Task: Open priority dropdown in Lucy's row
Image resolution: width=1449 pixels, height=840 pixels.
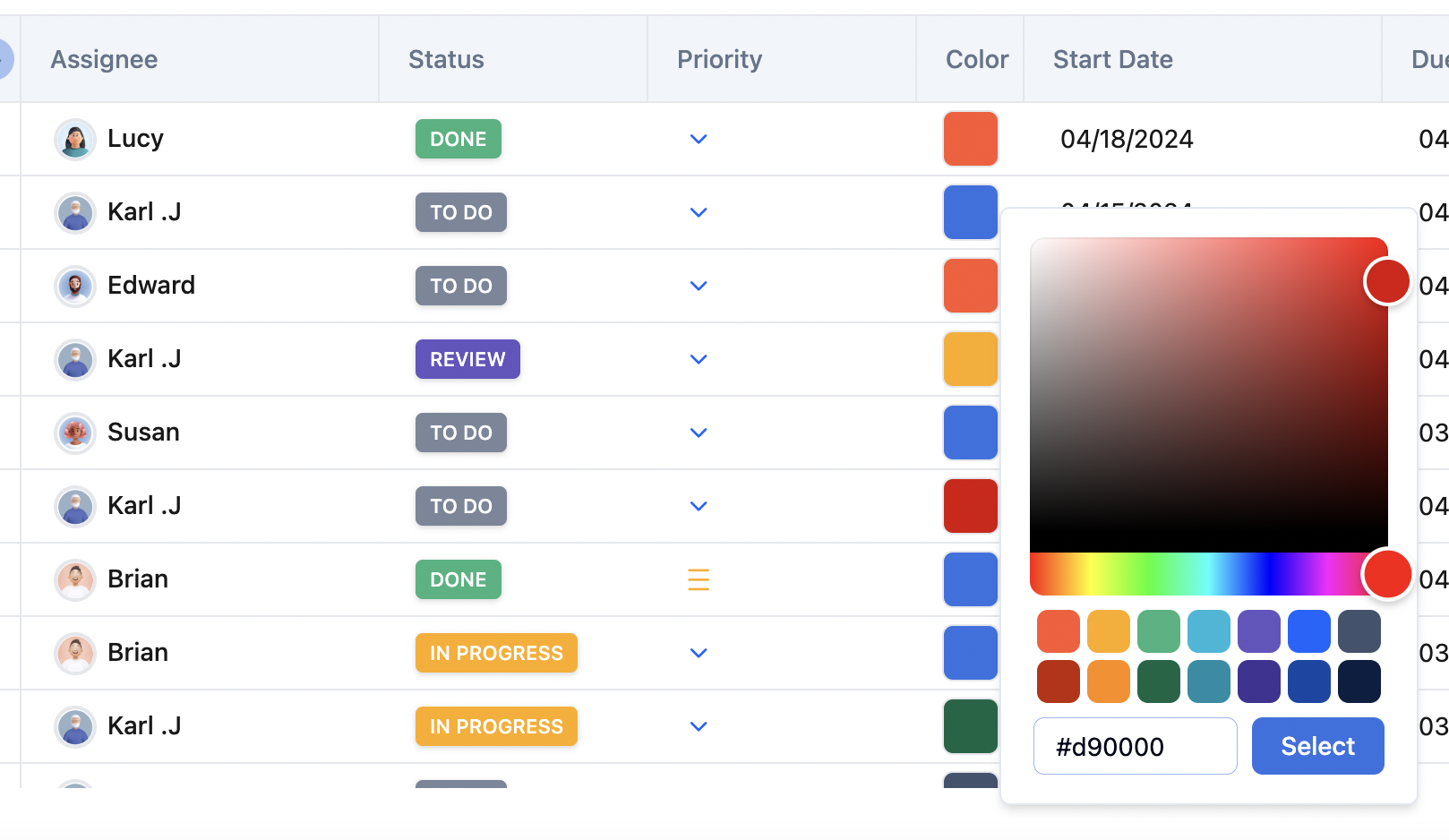Action: [699, 139]
